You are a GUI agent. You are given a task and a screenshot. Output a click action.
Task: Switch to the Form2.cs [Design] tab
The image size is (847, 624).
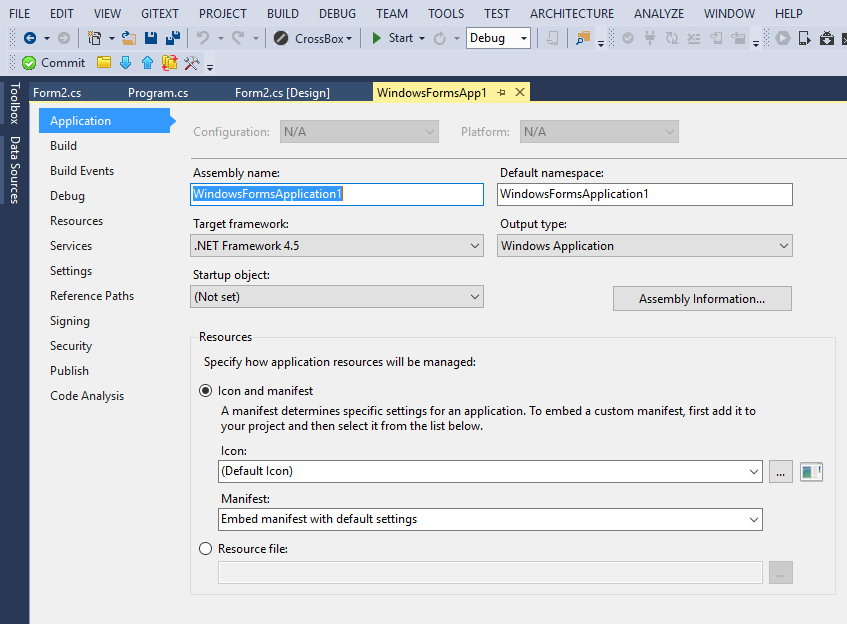(x=282, y=92)
